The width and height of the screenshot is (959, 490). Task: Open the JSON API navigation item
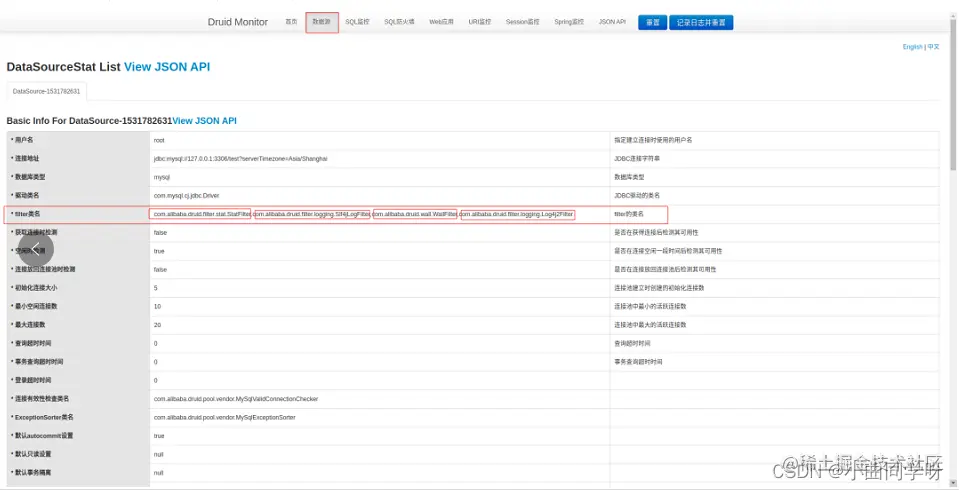pyautogui.click(x=612, y=21)
